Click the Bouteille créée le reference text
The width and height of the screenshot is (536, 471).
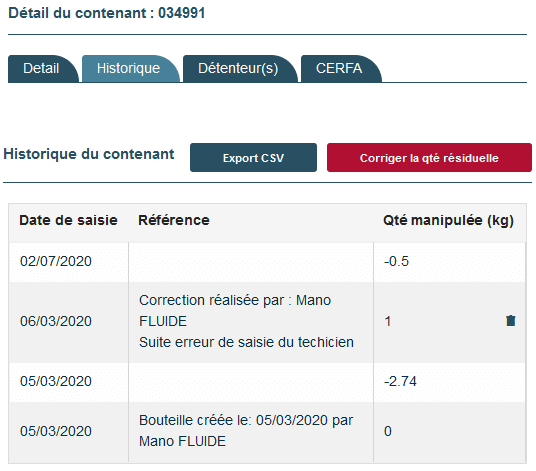click(x=246, y=431)
